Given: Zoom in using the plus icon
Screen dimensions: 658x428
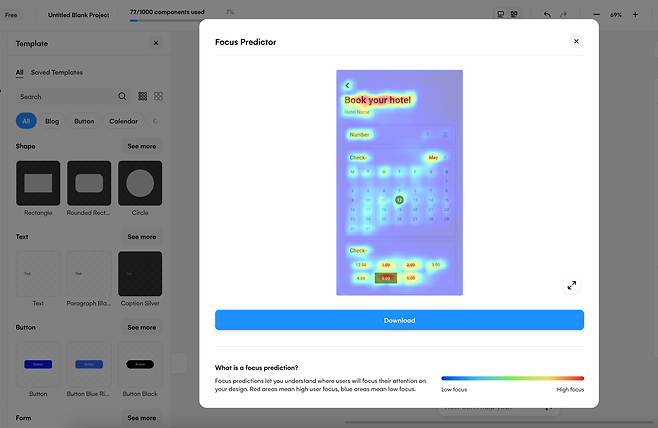Looking at the screenshot, I should (637, 15).
